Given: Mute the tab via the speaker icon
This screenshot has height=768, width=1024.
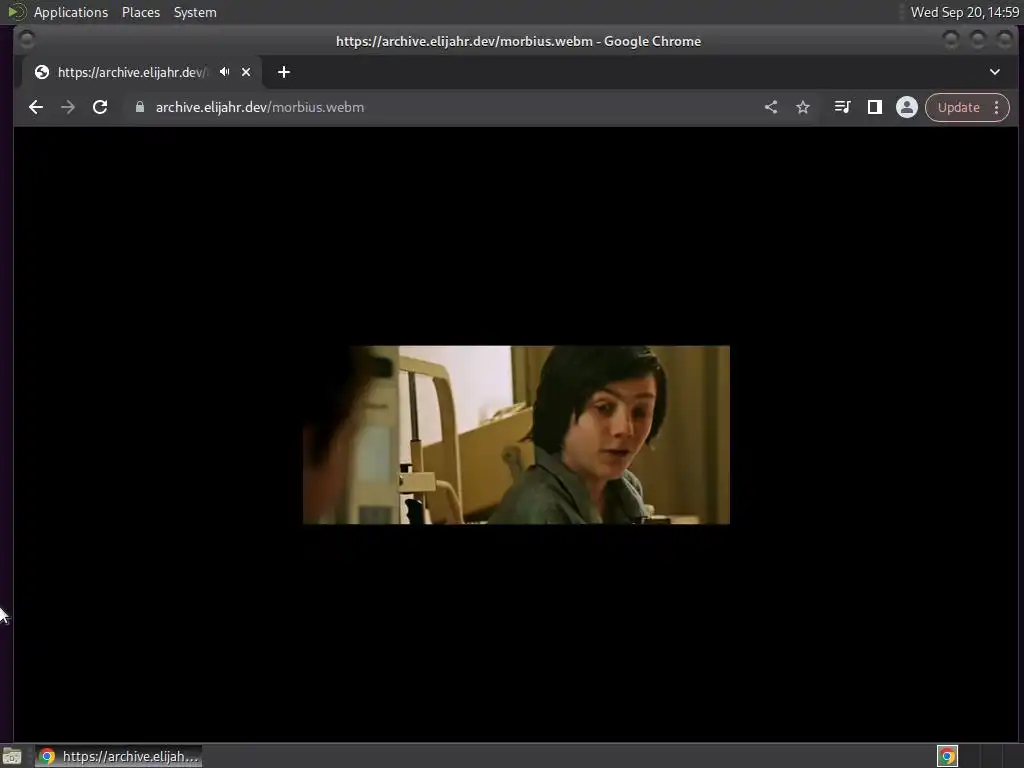Looking at the screenshot, I should pyautogui.click(x=225, y=72).
